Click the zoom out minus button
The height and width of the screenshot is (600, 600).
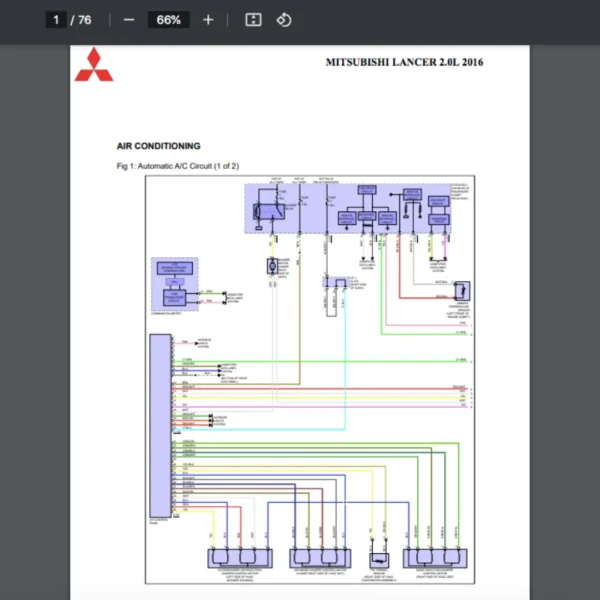click(x=129, y=20)
